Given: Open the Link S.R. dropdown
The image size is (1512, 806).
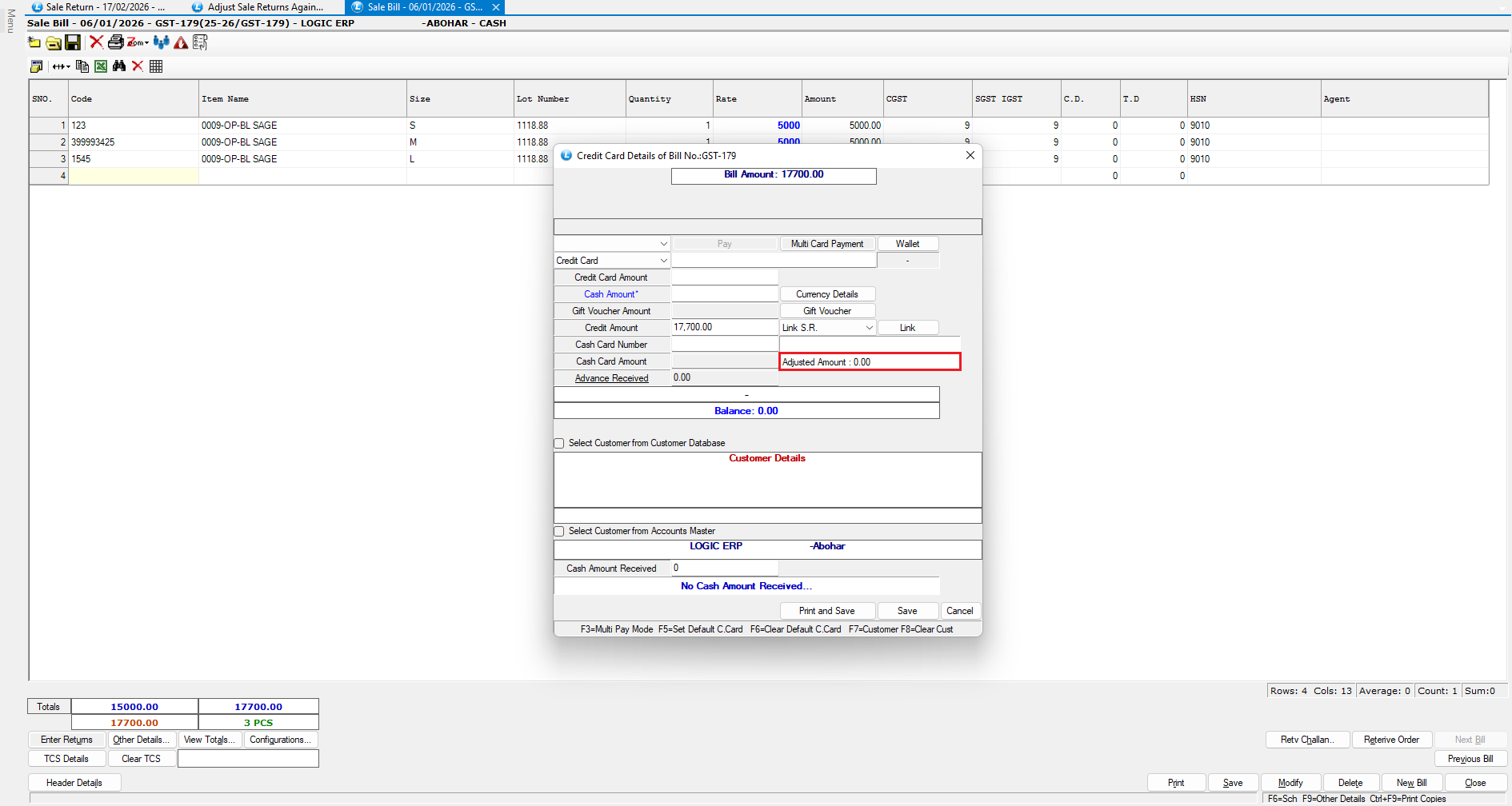Looking at the screenshot, I should (869, 328).
